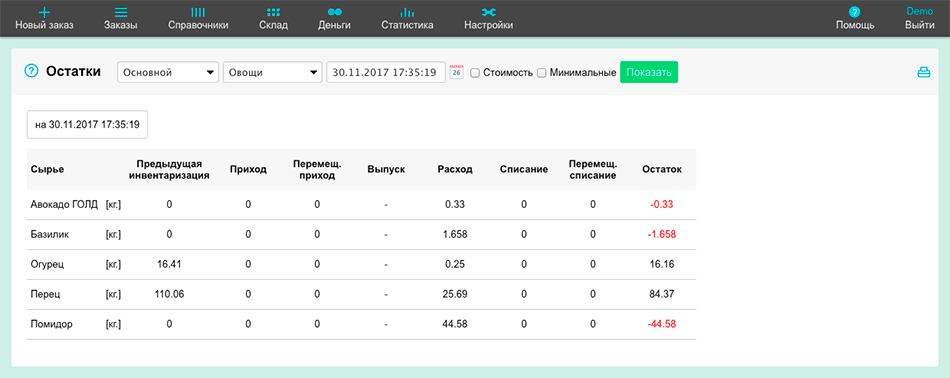Screen dimensions: 950x378
Task: Click the 110.06 previous inventory value
Action: coord(169,294)
